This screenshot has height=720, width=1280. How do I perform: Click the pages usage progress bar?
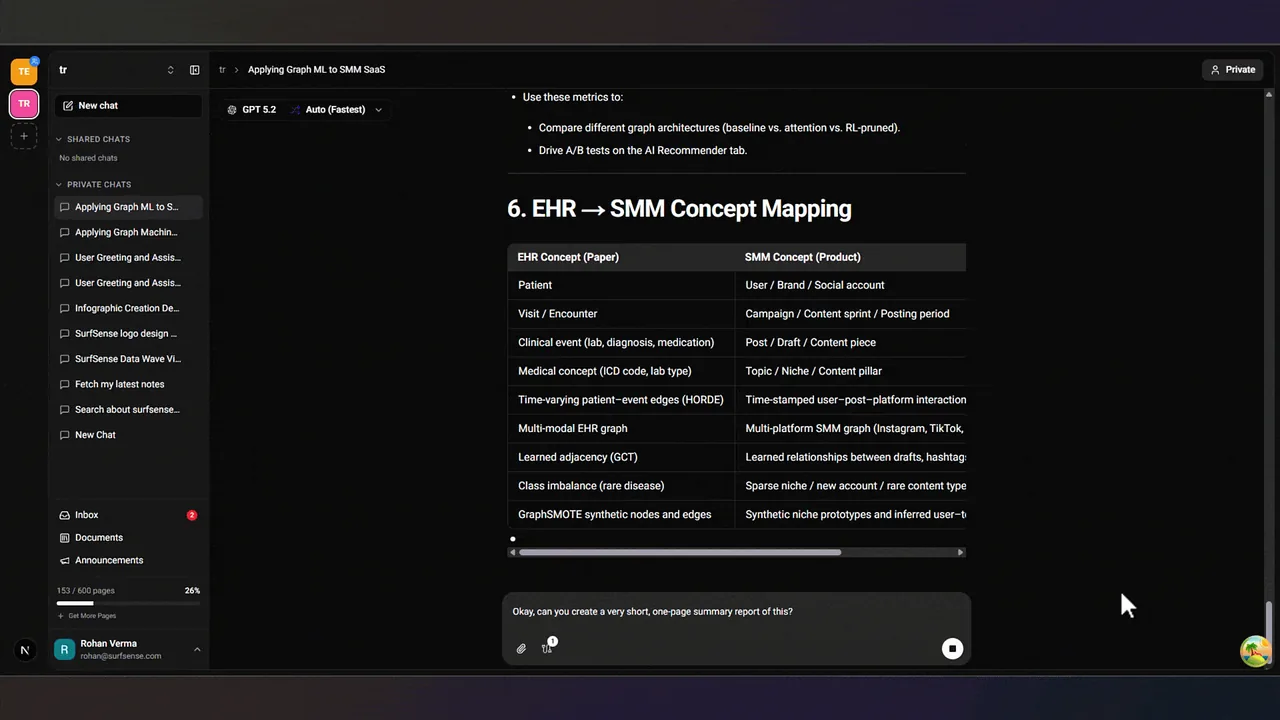pos(128,604)
